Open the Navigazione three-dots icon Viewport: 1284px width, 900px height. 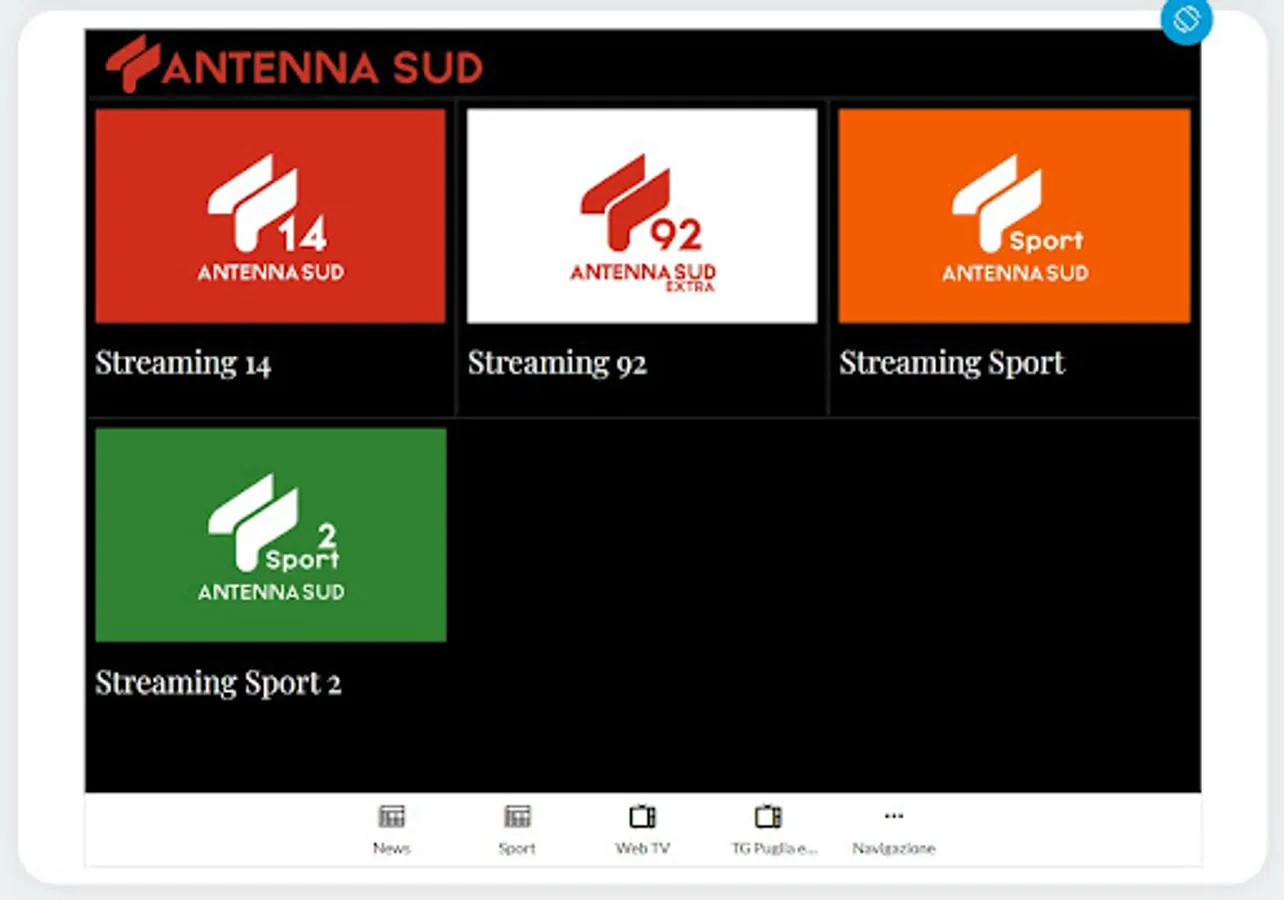pyautogui.click(x=894, y=816)
